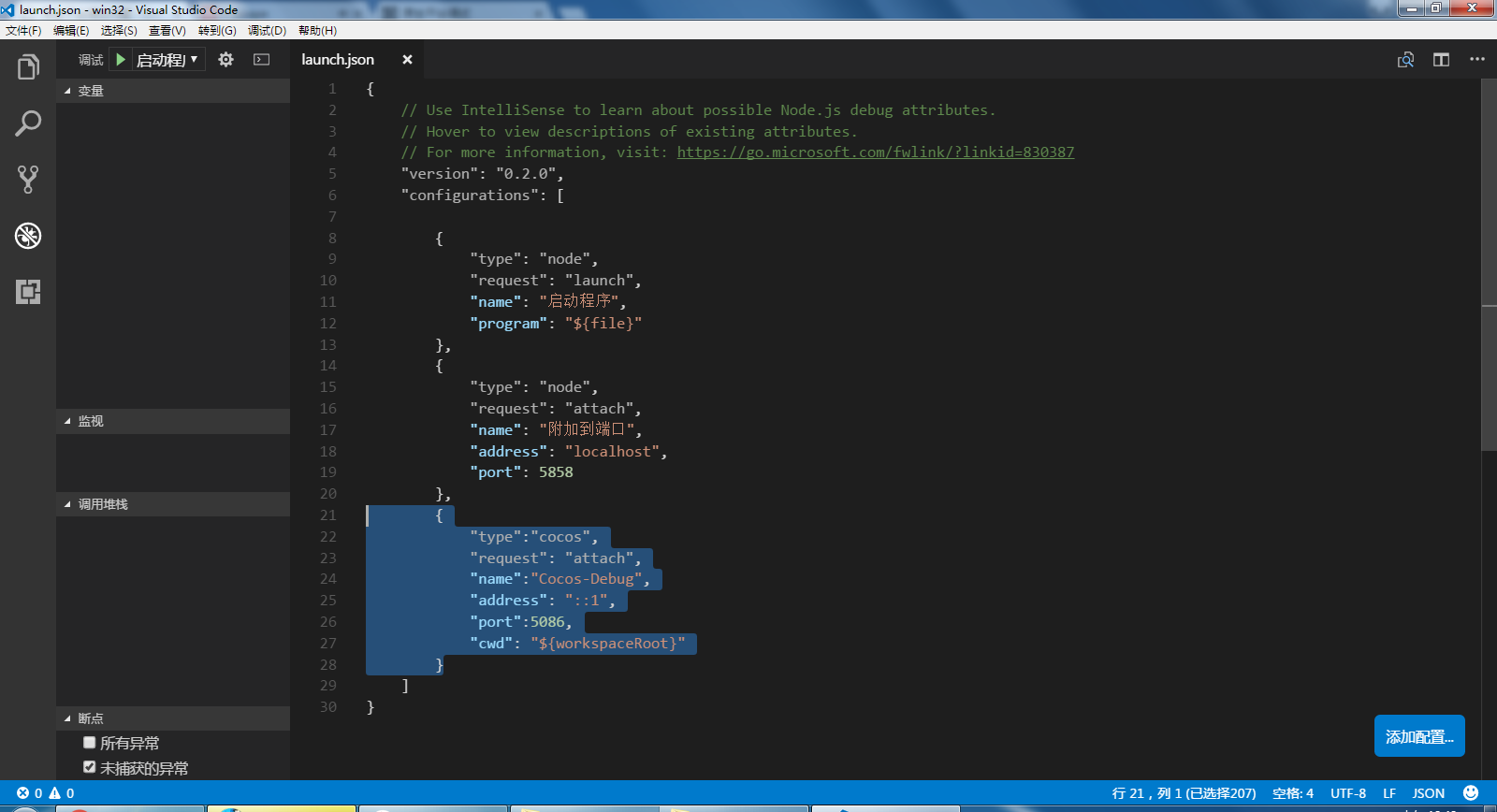Click the editor vertical scrollbar
The image size is (1497, 812).
coord(1490,266)
